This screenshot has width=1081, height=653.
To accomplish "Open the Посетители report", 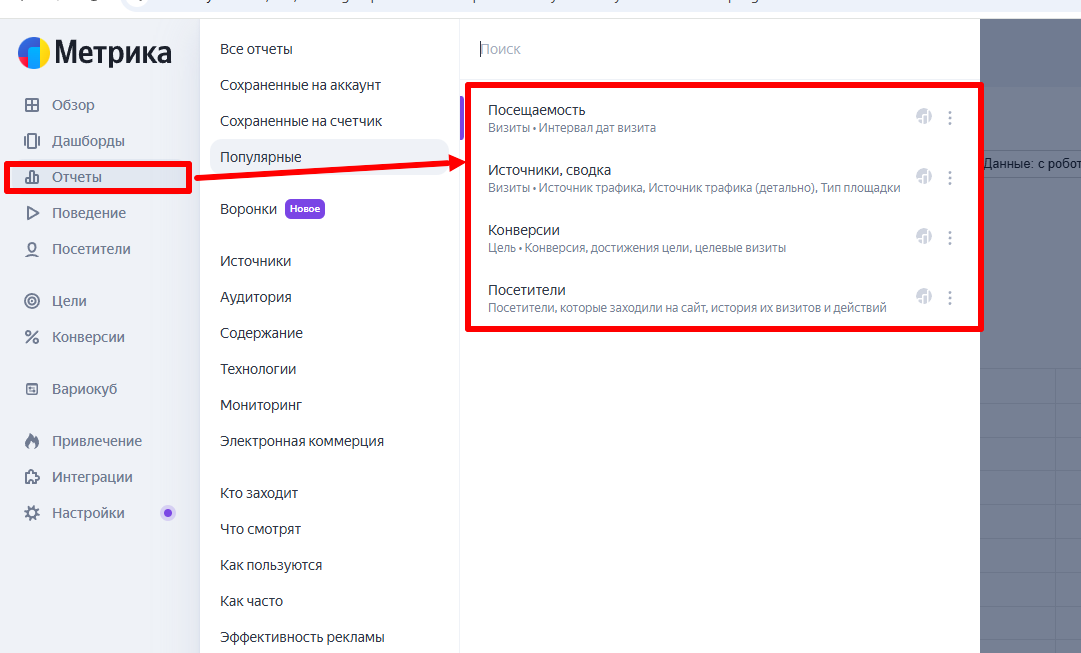I will point(526,290).
